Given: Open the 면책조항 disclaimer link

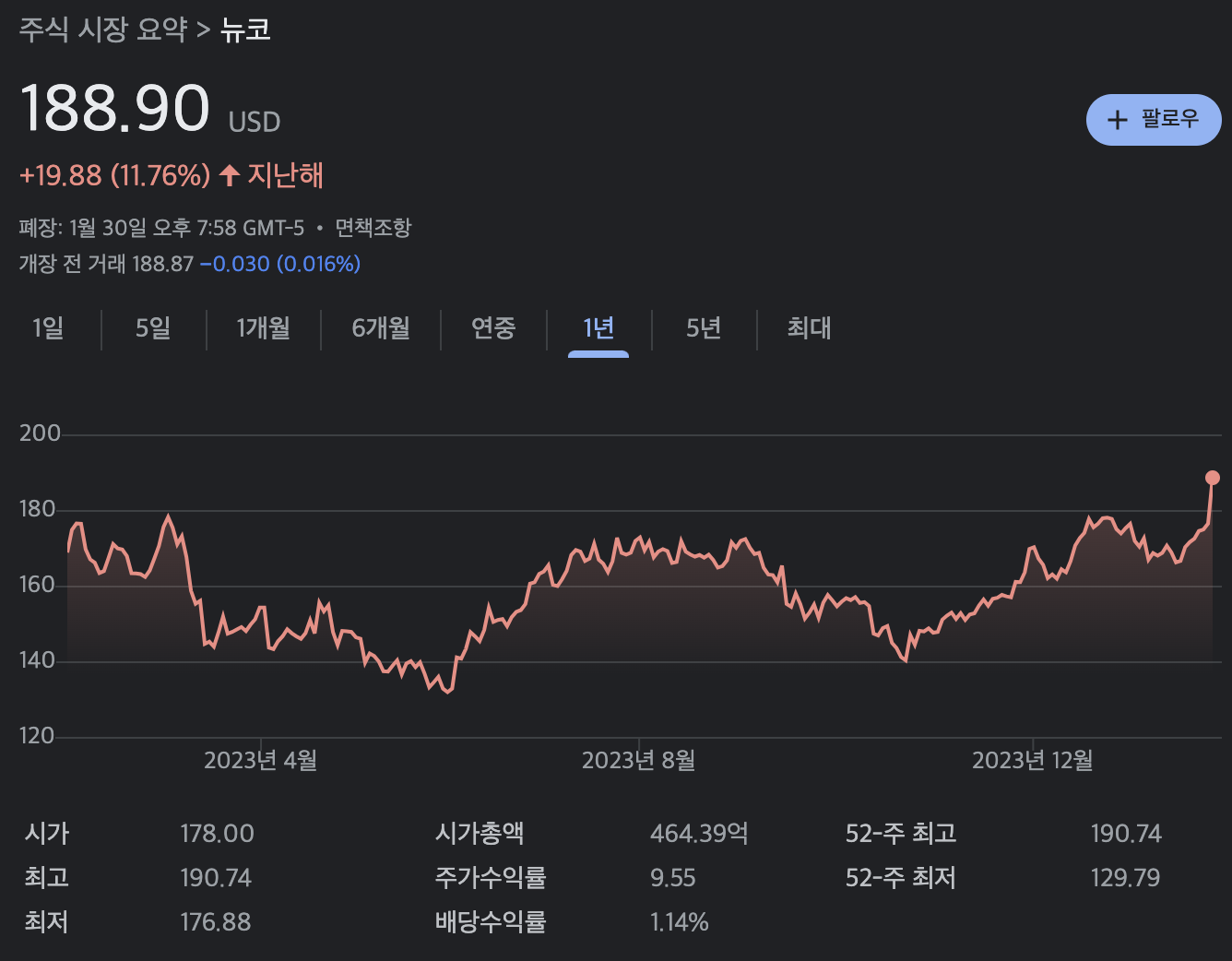Looking at the screenshot, I should click(373, 227).
